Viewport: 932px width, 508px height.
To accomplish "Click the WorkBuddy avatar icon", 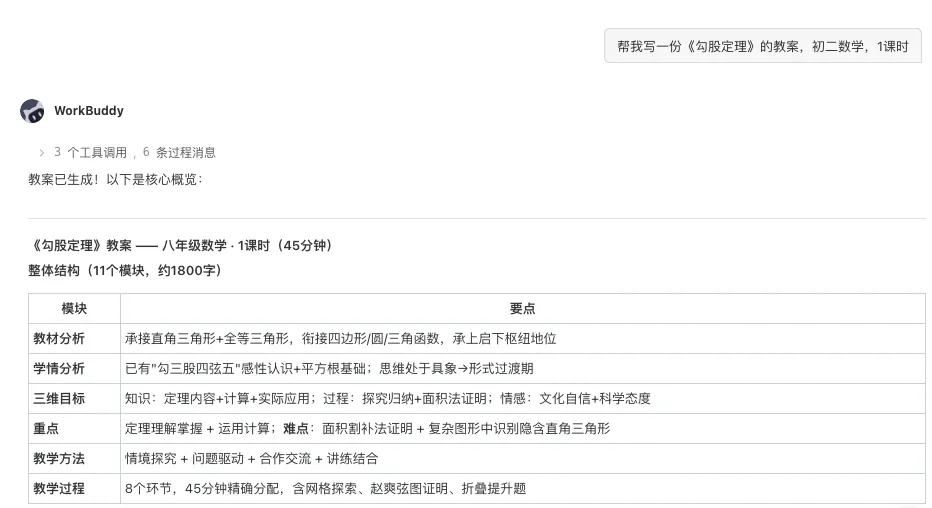I will pos(32,111).
